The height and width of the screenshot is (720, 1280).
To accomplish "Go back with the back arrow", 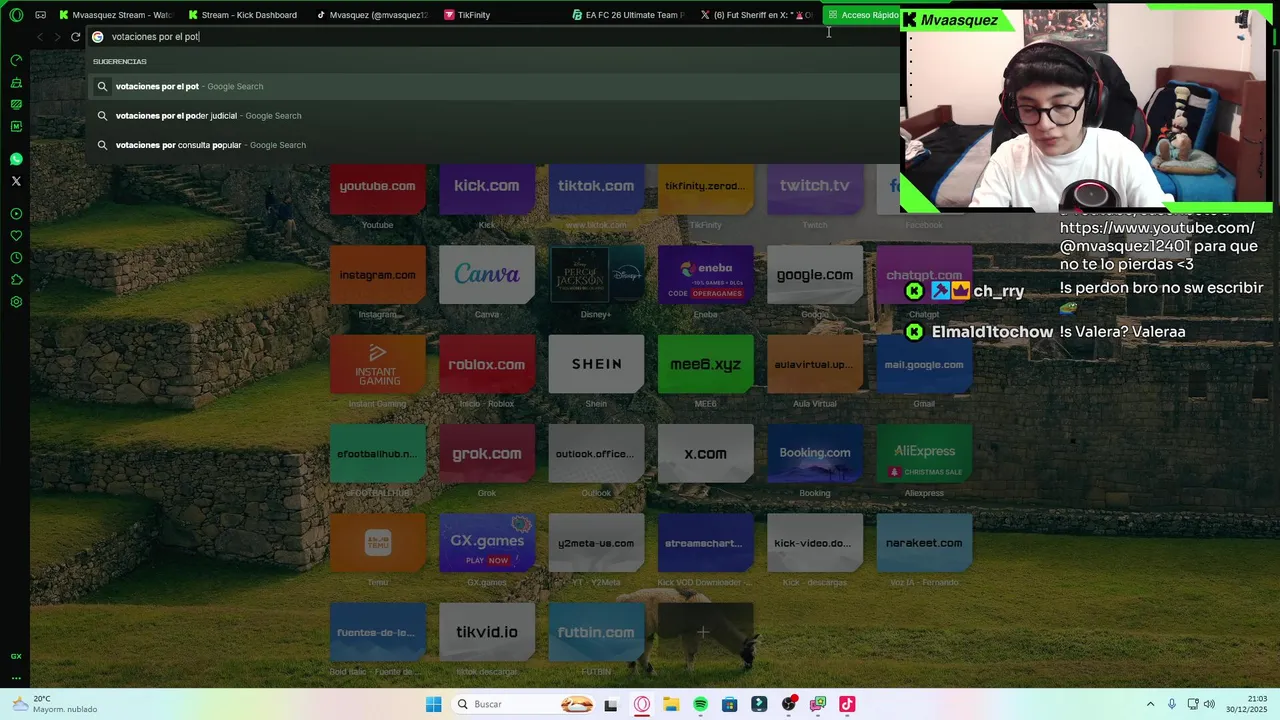I will [39, 37].
